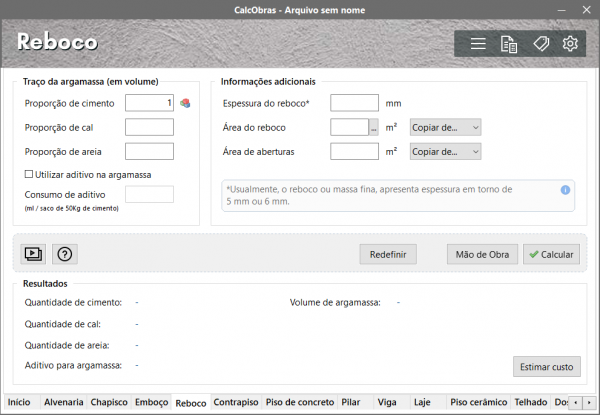Click the '...' button next to Área do reboco

[x=373, y=127]
